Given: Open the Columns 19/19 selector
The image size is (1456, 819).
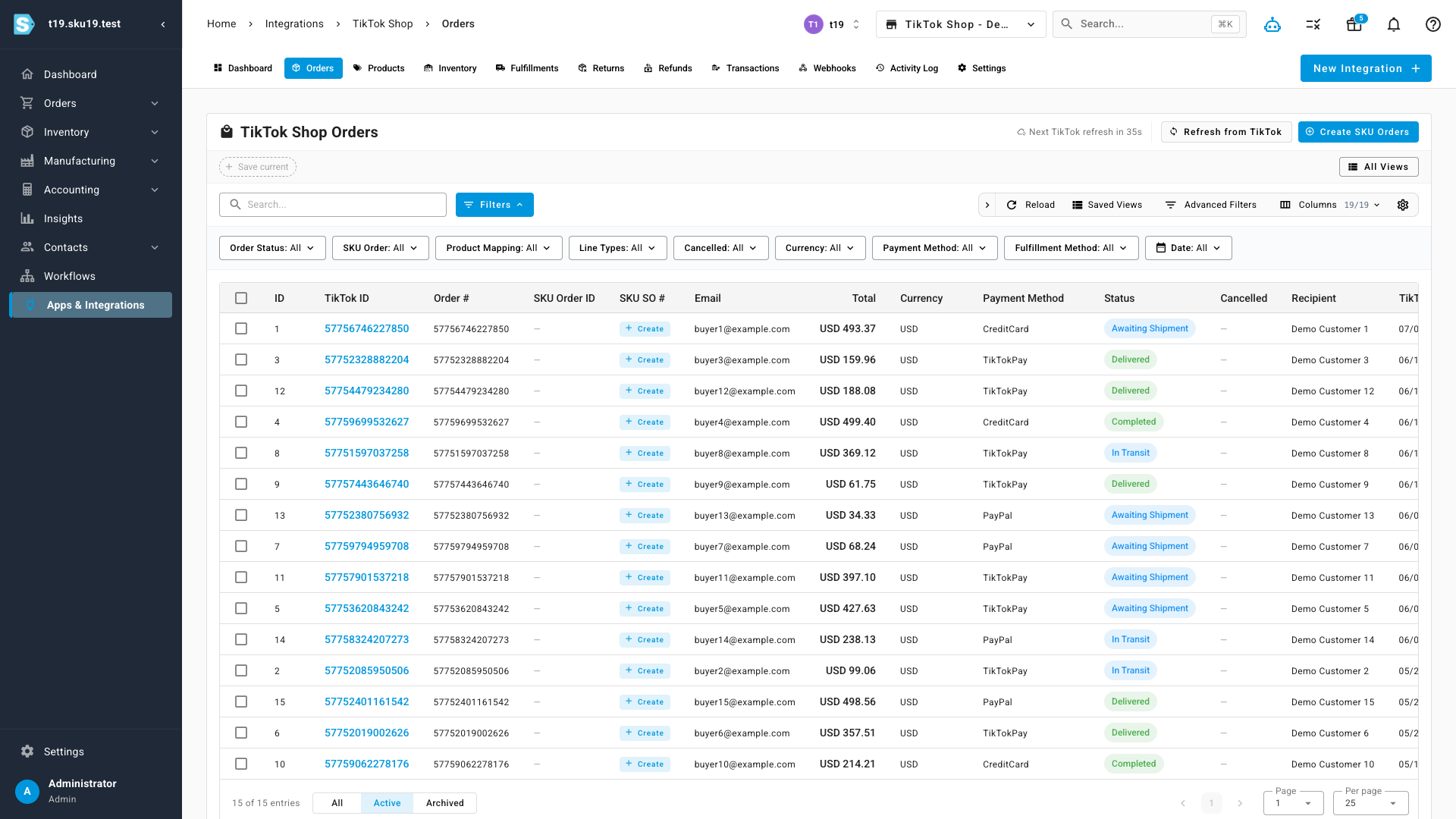Looking at the screenshot, I should tap(1330, 205).
